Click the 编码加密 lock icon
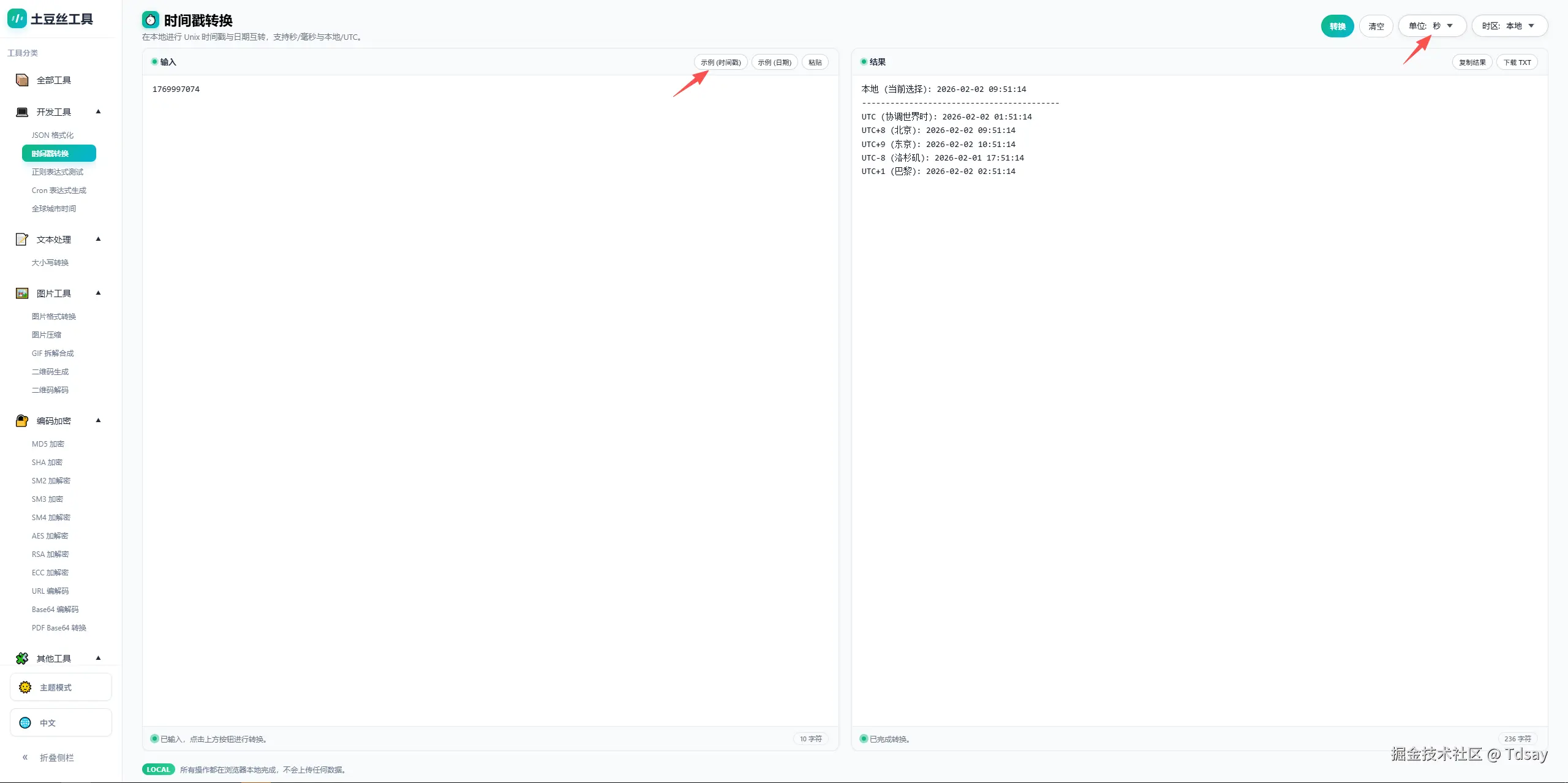 point(22,421)
